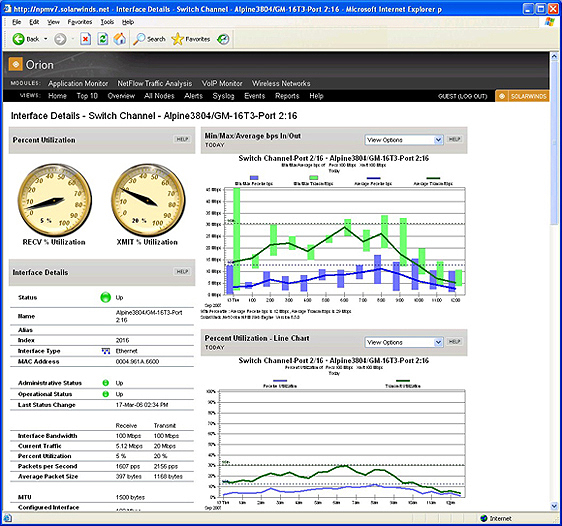Screen dimensions: 562x526
Task: Open the Alerts view
Action: point(194,96)
